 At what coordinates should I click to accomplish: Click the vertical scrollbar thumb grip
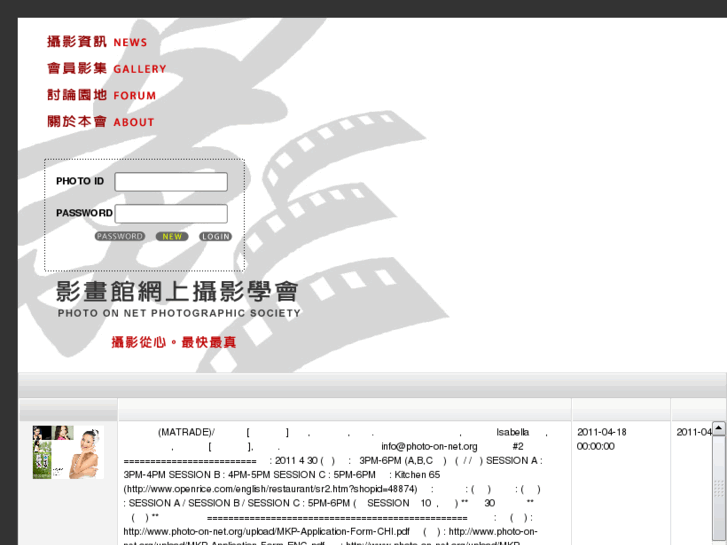(719, 489)
